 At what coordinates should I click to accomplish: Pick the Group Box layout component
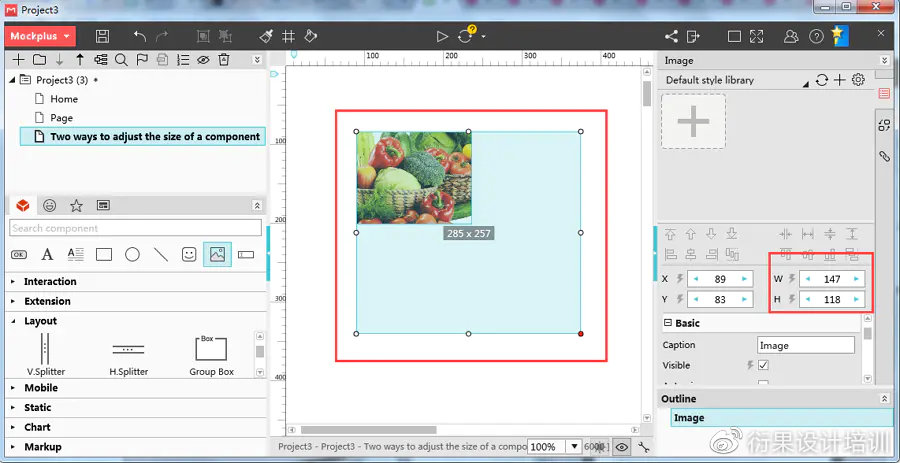point(211,355)
